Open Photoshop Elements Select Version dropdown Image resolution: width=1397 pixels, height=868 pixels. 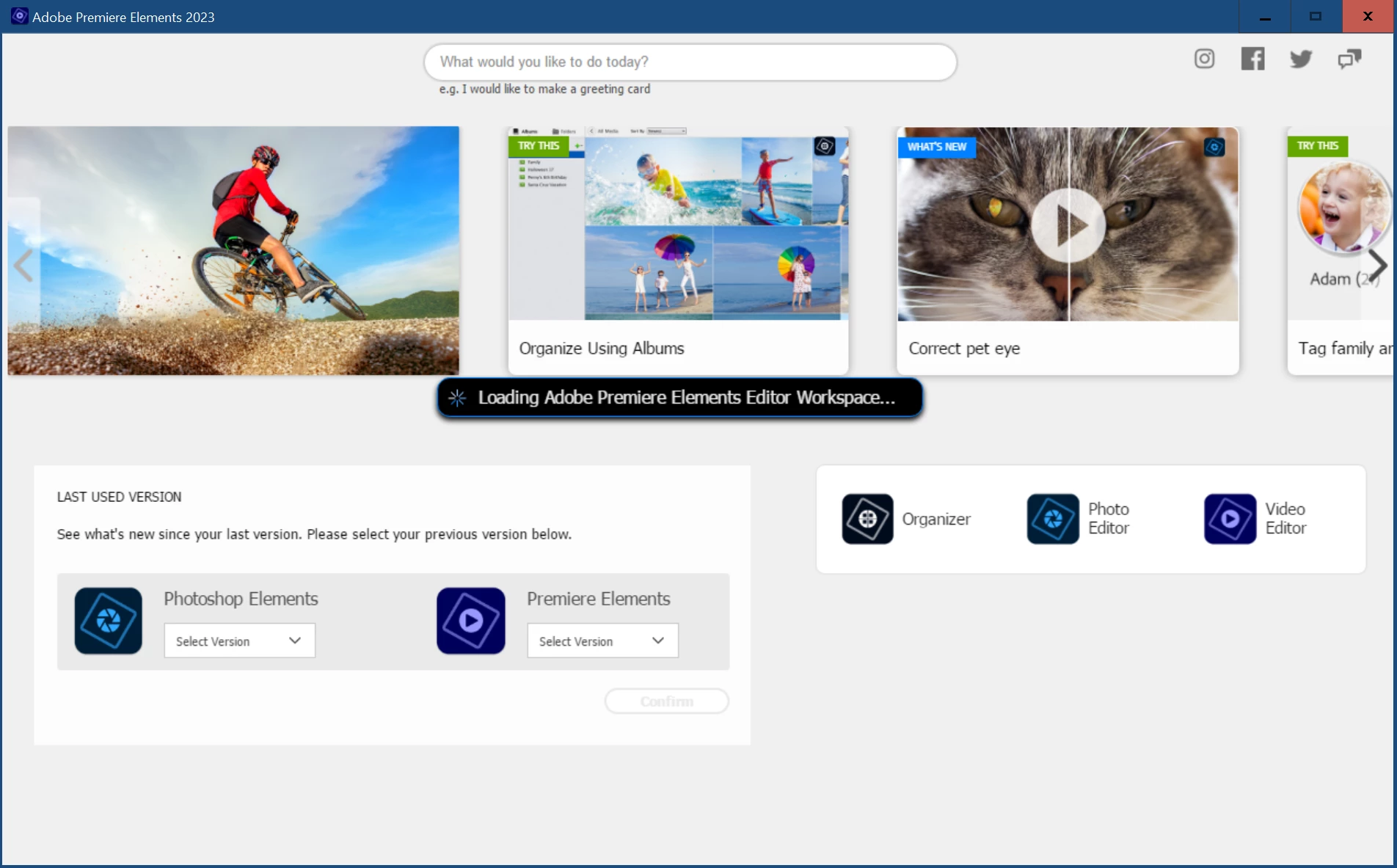click(x=239, y=641)
